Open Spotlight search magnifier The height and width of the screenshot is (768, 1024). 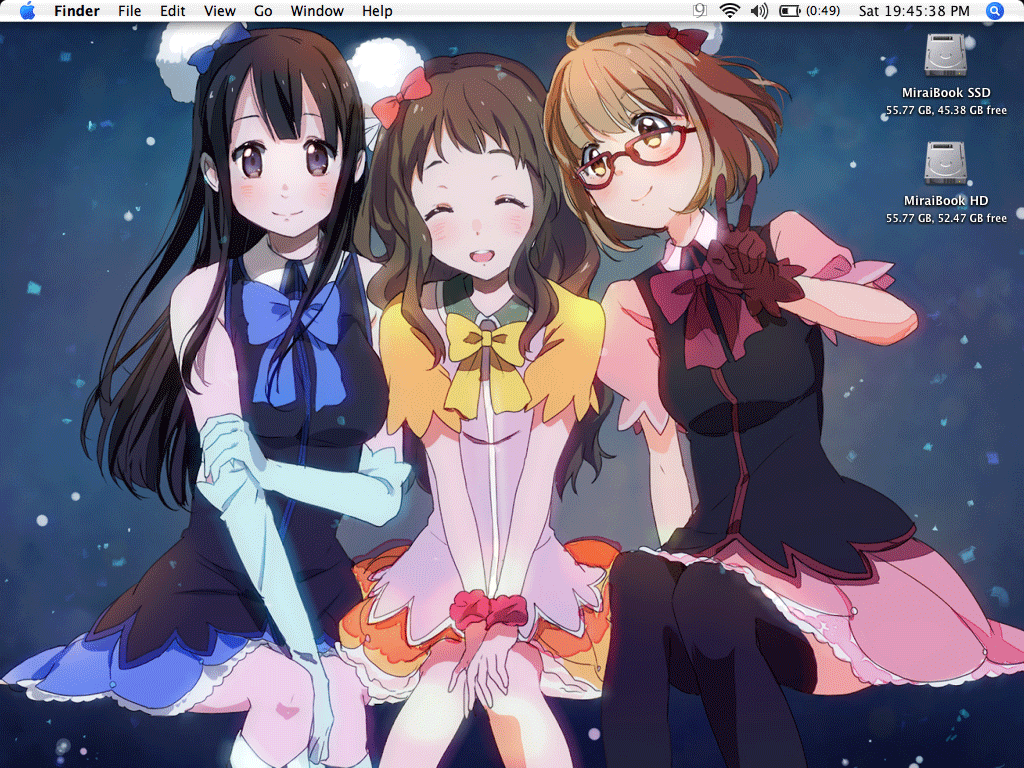994,11
